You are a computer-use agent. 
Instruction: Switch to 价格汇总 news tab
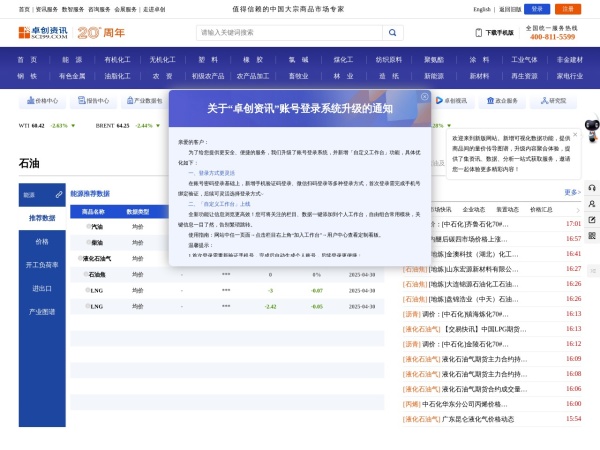pos(541,210)
